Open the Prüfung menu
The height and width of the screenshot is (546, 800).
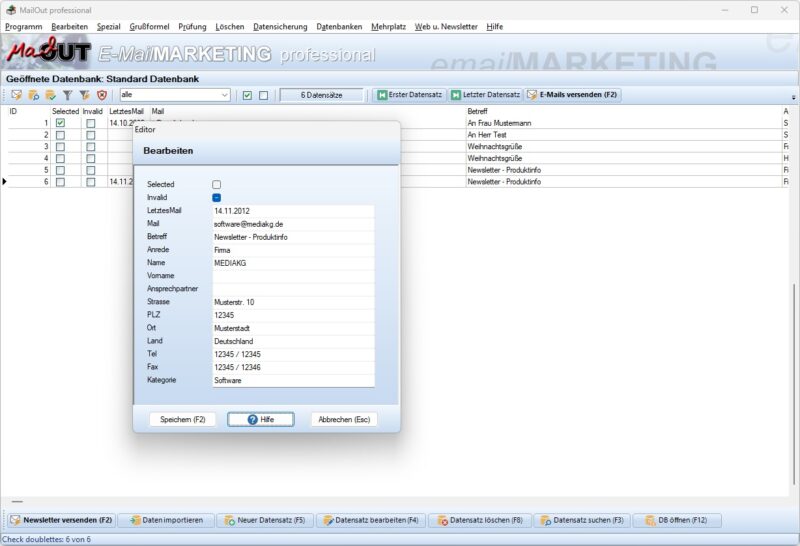pyautogui.click(x=192, y=26)
